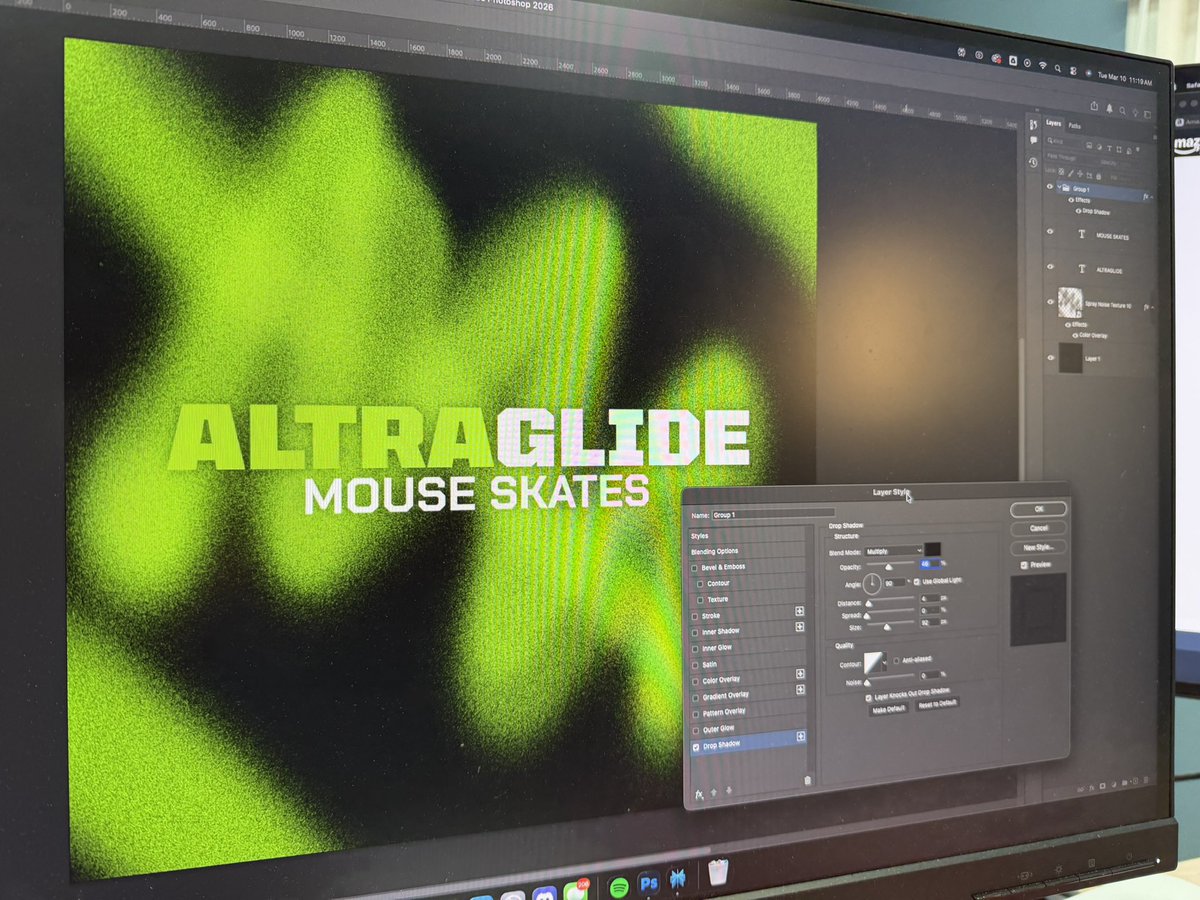Hide the Spray Noise Texture 10 layer
Screen dimensions: 1200x900
coord(1051,302)
